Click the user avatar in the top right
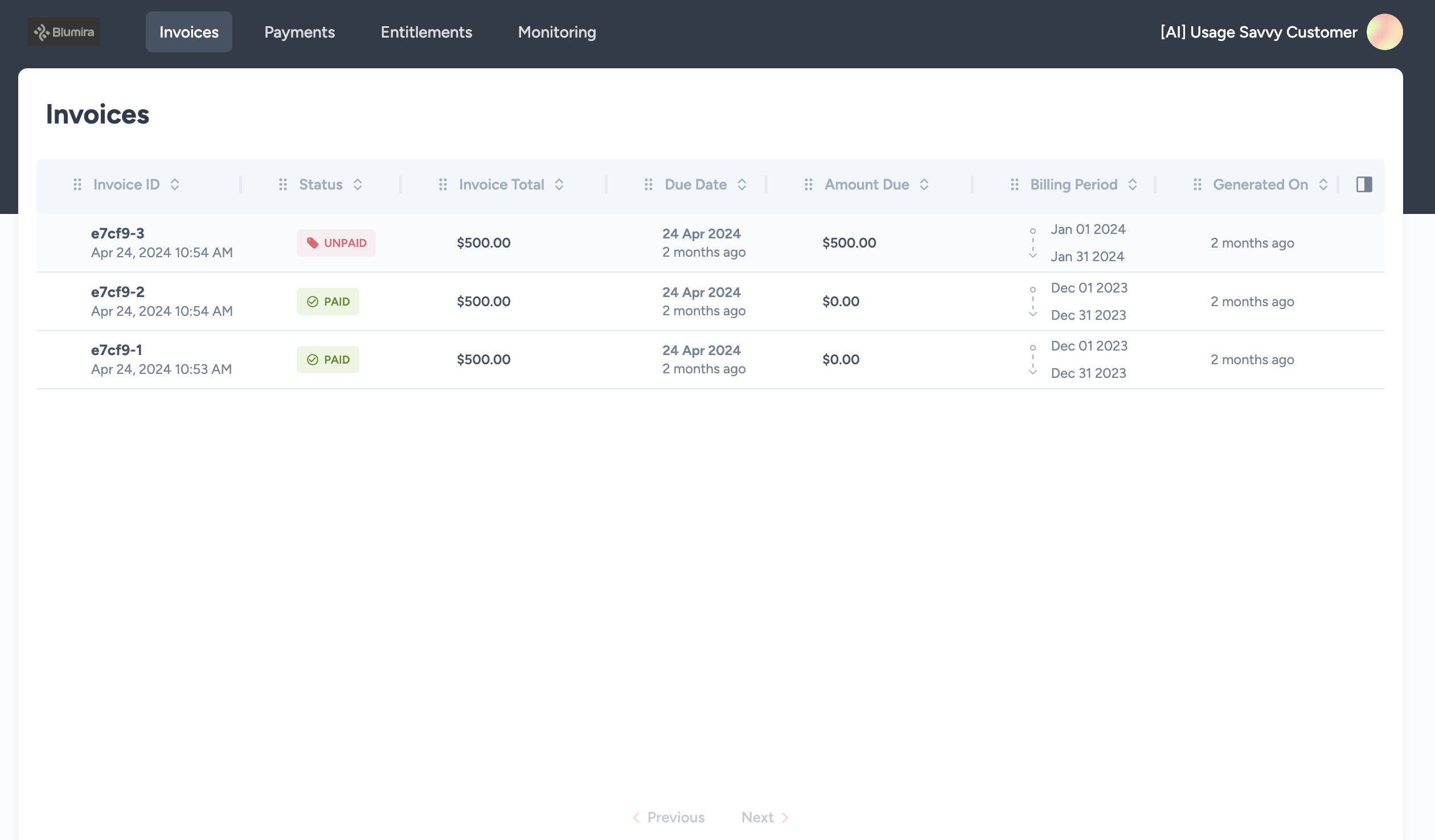This screenshot has width=1435, height=840. point(1384,32)
